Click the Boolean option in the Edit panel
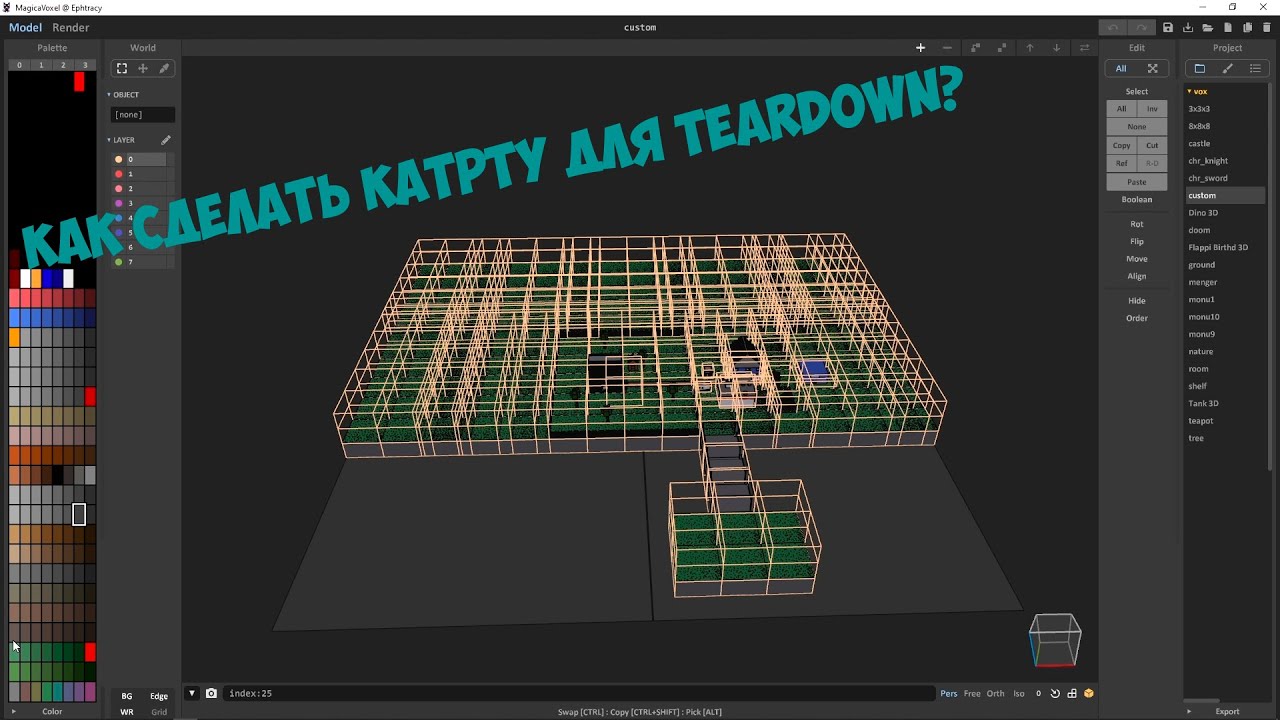This screenshot has width=1280, height=720. tap(1137, 200)
